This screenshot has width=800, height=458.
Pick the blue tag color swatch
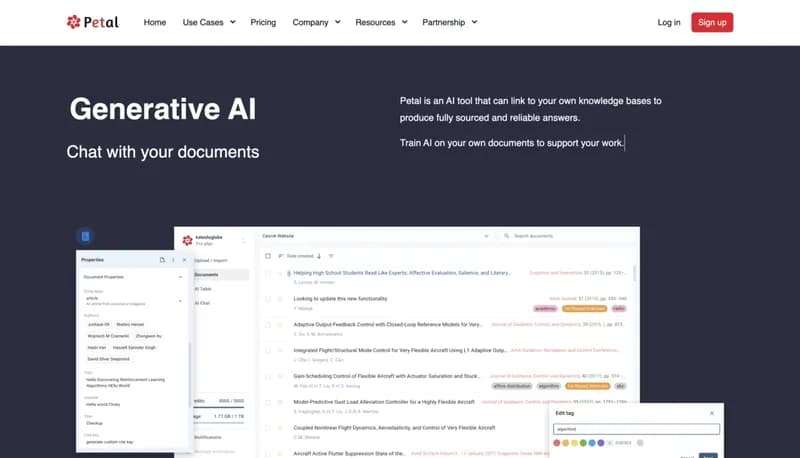[x=592, y=443]
